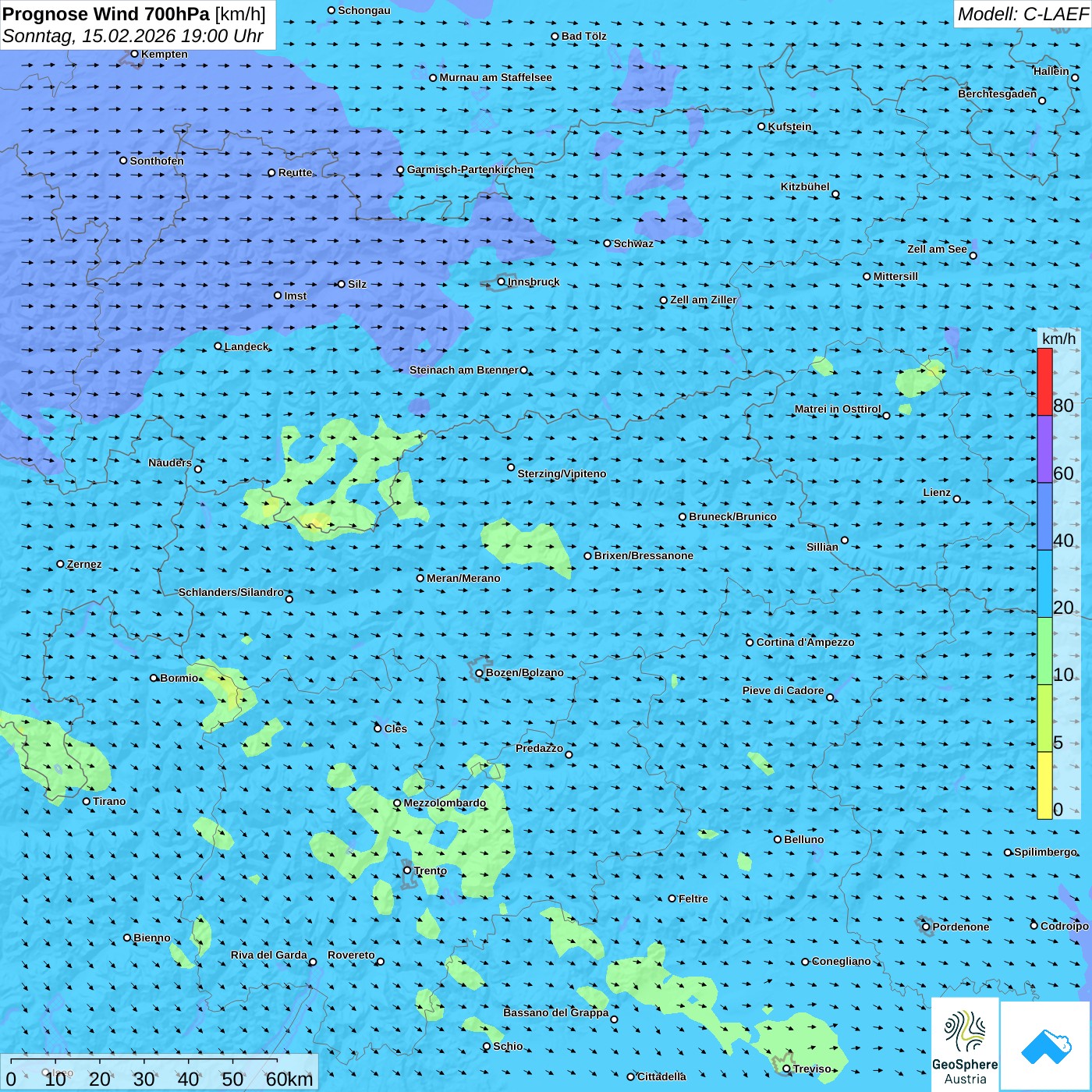Select the dark blue 40–60 legend band
Screen dimensions: 1092x1092
(x=1044, y=516)
